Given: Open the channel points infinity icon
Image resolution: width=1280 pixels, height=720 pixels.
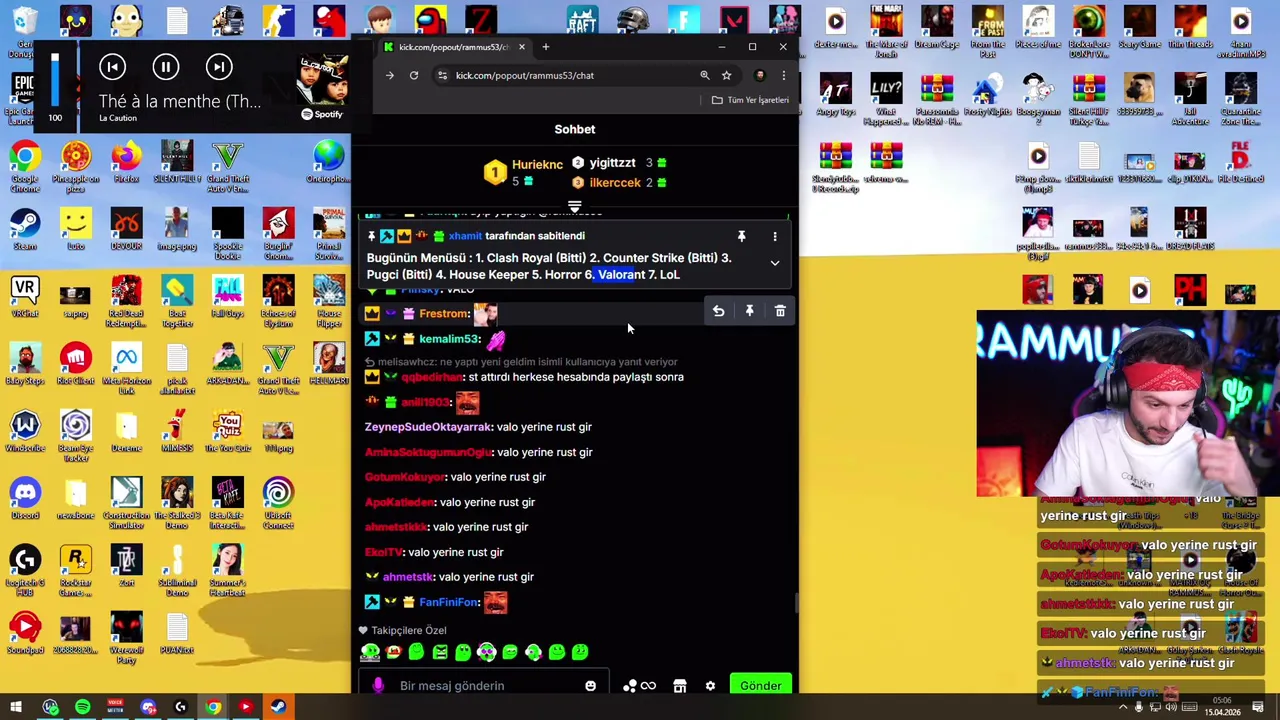Looking at the screenshot, I should coord(648,686).
